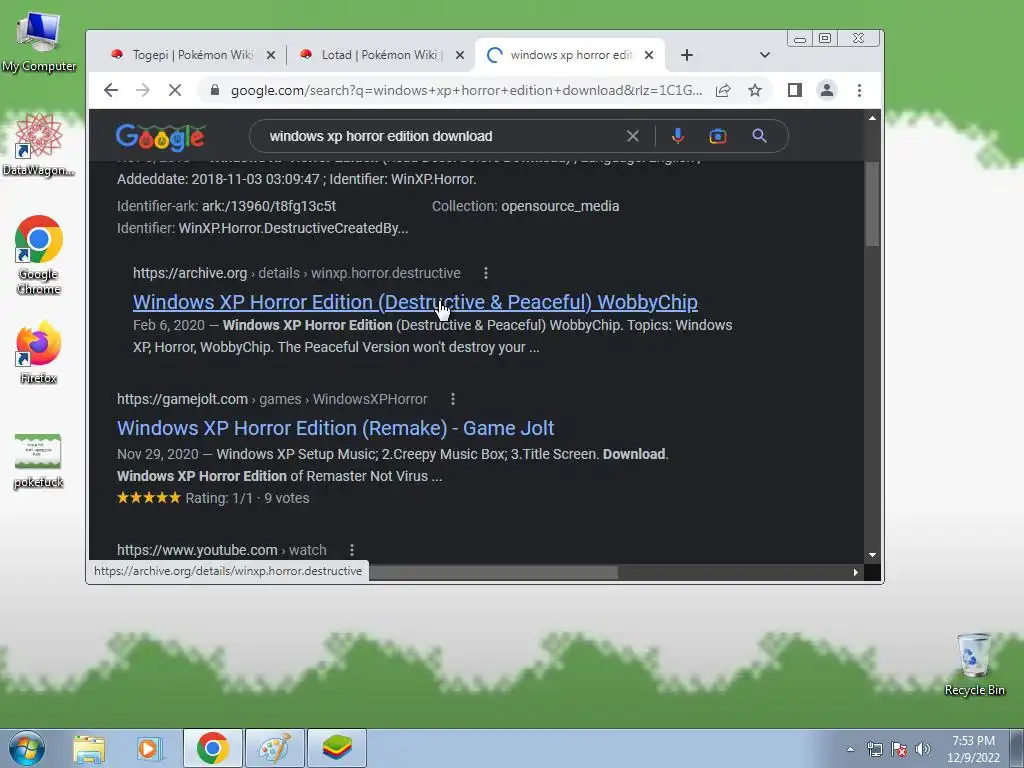Click the magnifier search button
This screenshot has width=1024, height=768.
point(759,136)
